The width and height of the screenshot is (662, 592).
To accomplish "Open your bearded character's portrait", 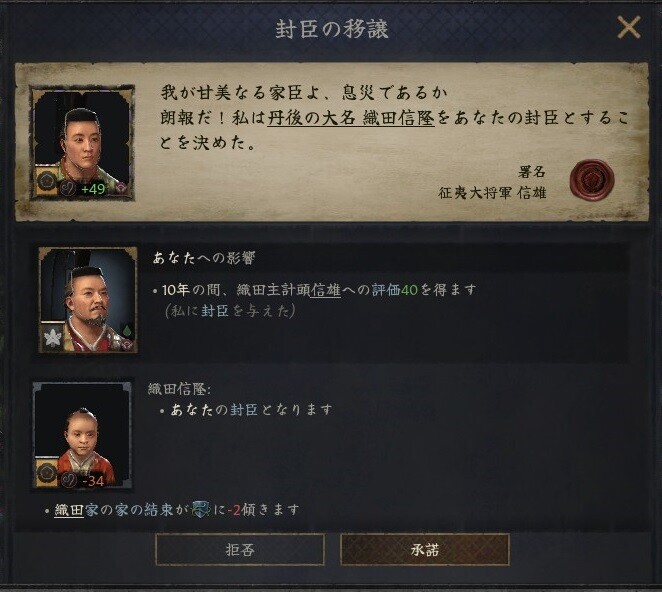I will click(x=88, y=300).
